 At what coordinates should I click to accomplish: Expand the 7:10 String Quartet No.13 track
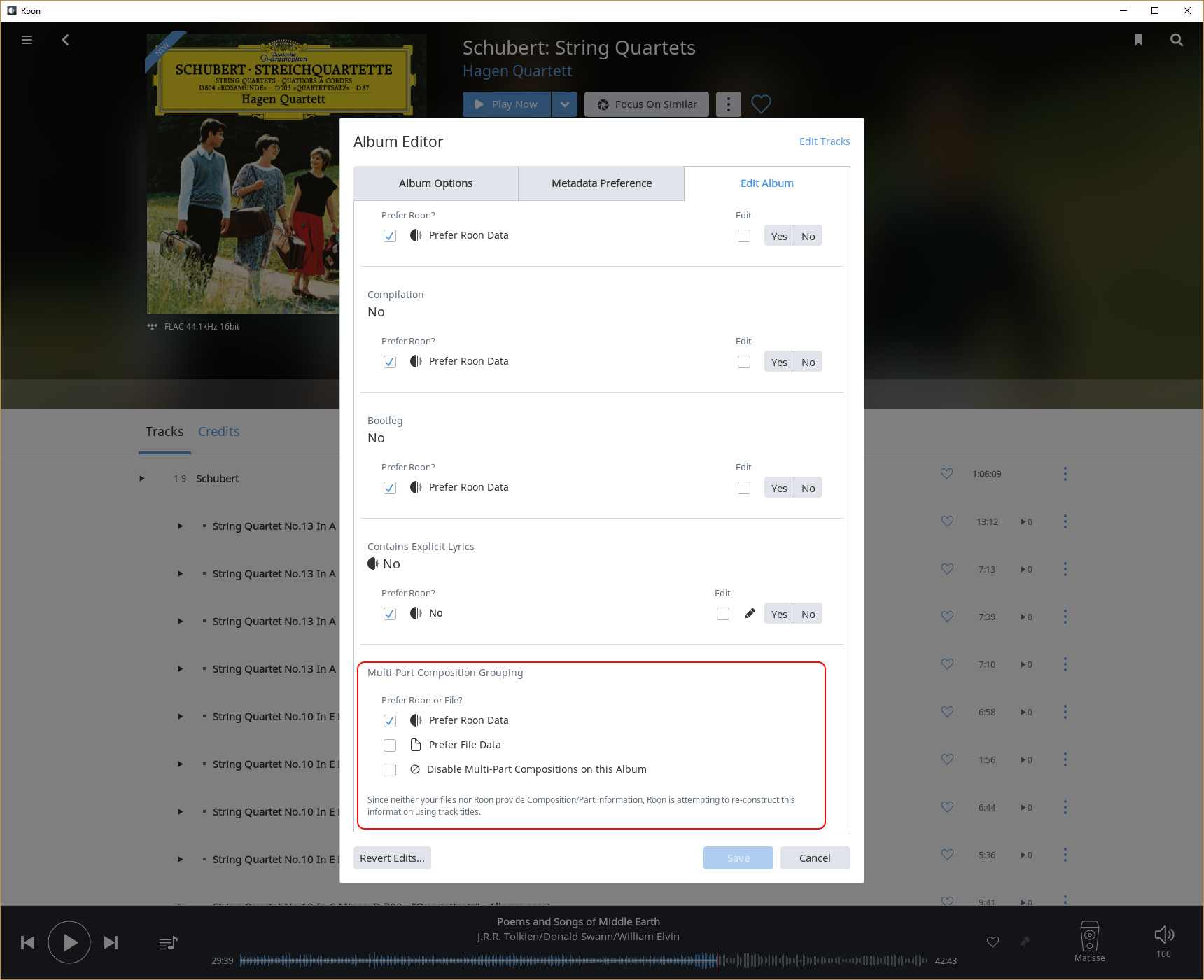click(180, 669)
